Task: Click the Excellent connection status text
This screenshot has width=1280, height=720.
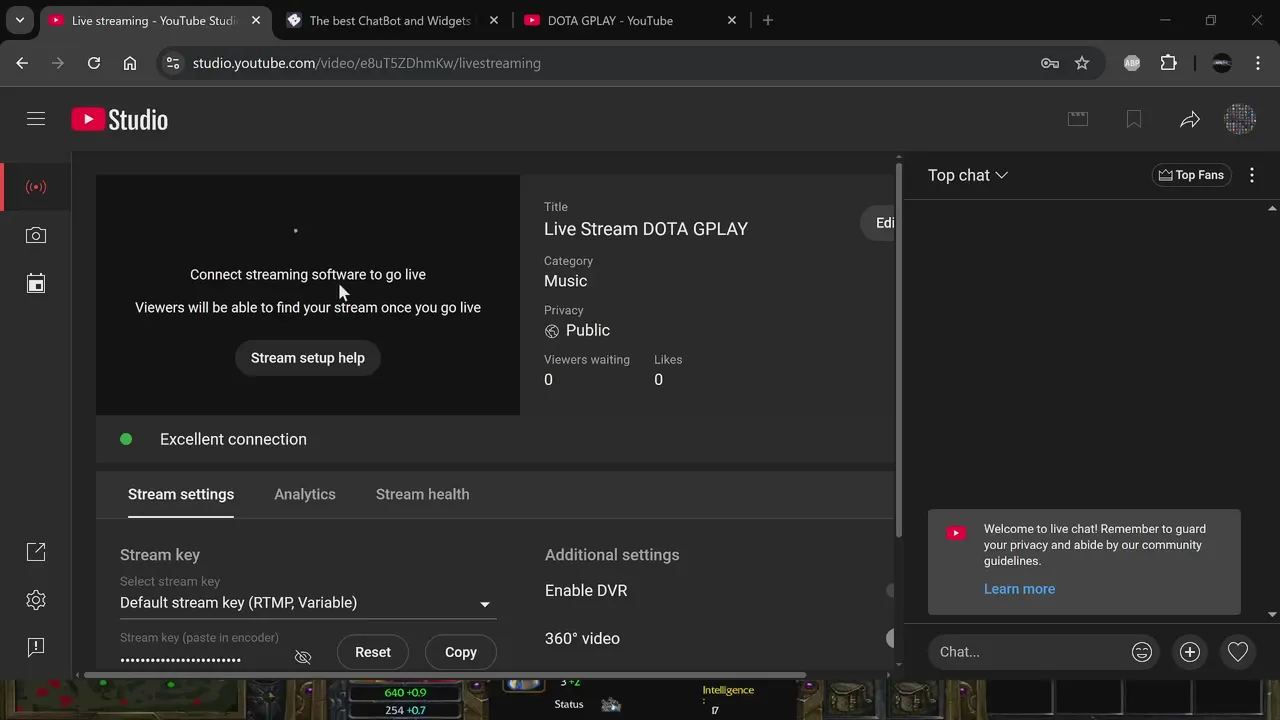Action: pos(233,439)
